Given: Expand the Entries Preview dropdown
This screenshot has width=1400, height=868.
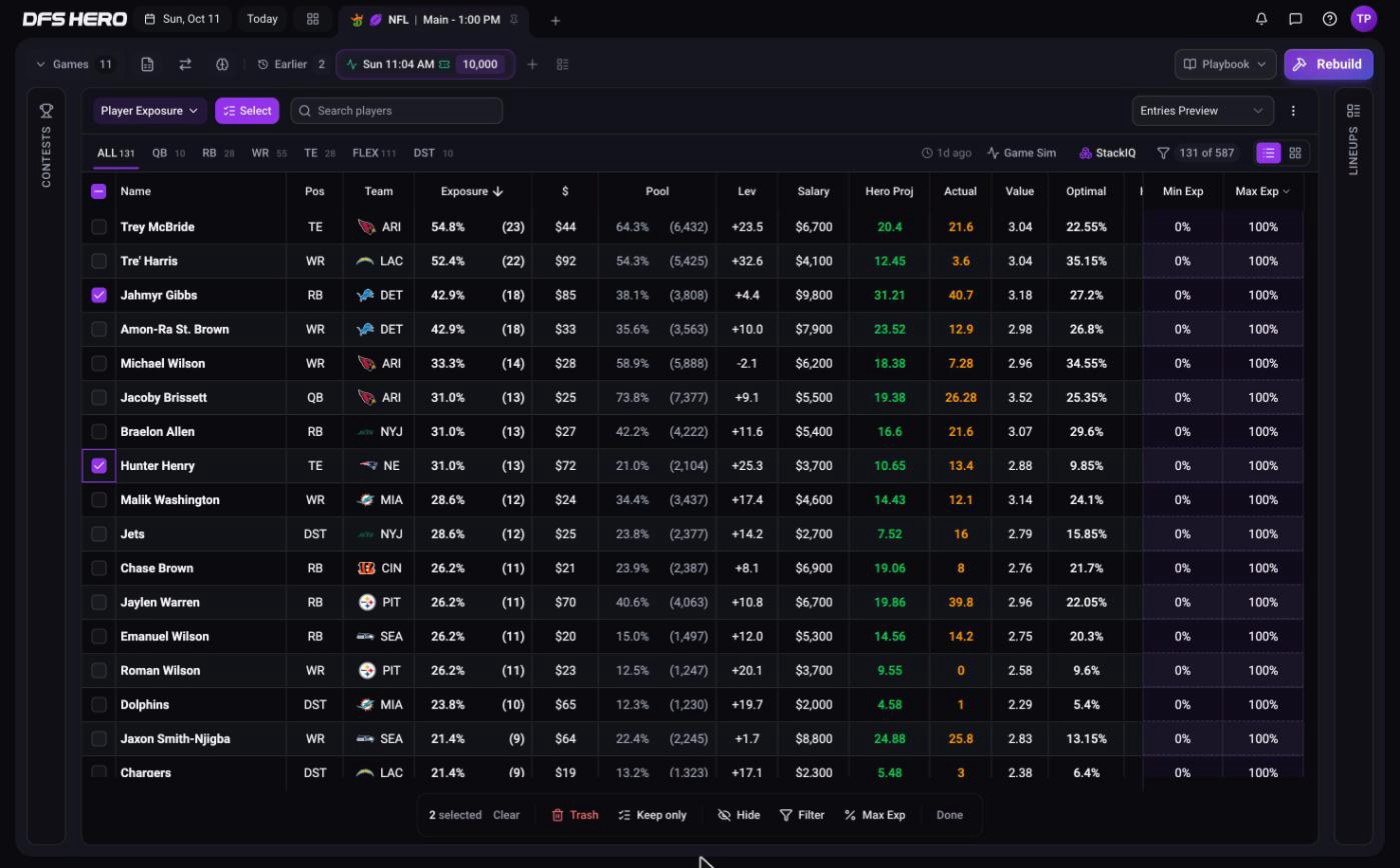Looking at the screenshot, I should [x=1202, y=111].
